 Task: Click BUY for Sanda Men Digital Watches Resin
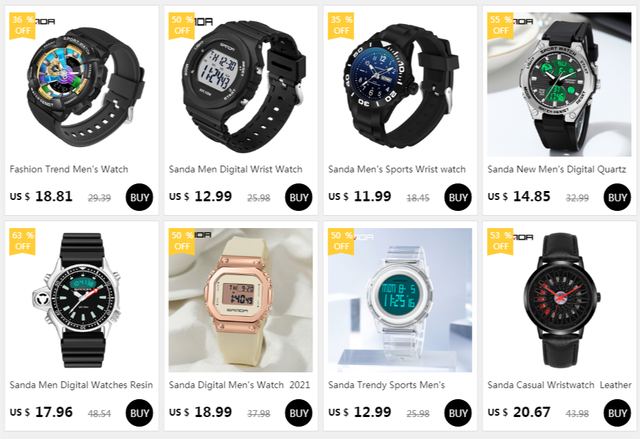pyautogui.click(x=140, y=413)
